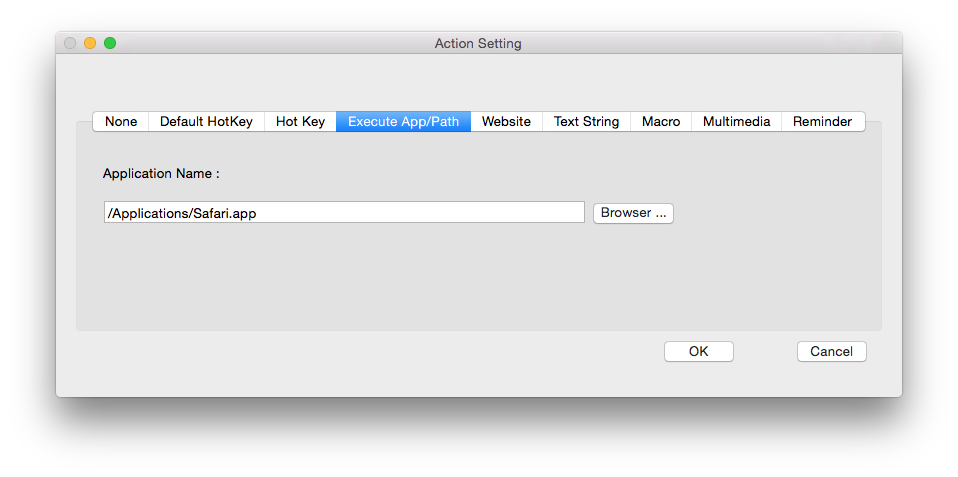Open the Text String tab
The height and width of the screenshot is (477, 958).
coord(586,121)
